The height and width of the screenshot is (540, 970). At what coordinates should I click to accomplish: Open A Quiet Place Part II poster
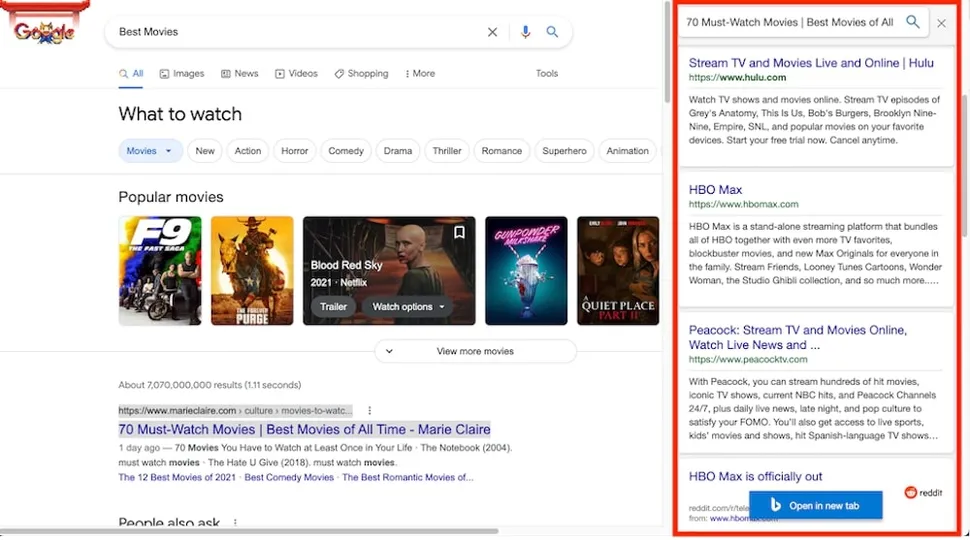coord(618,270)
